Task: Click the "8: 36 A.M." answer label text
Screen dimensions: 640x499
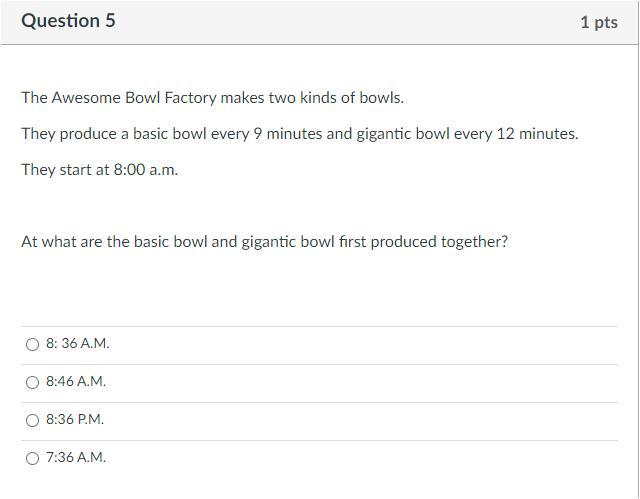Action: [x=78, y=344]
